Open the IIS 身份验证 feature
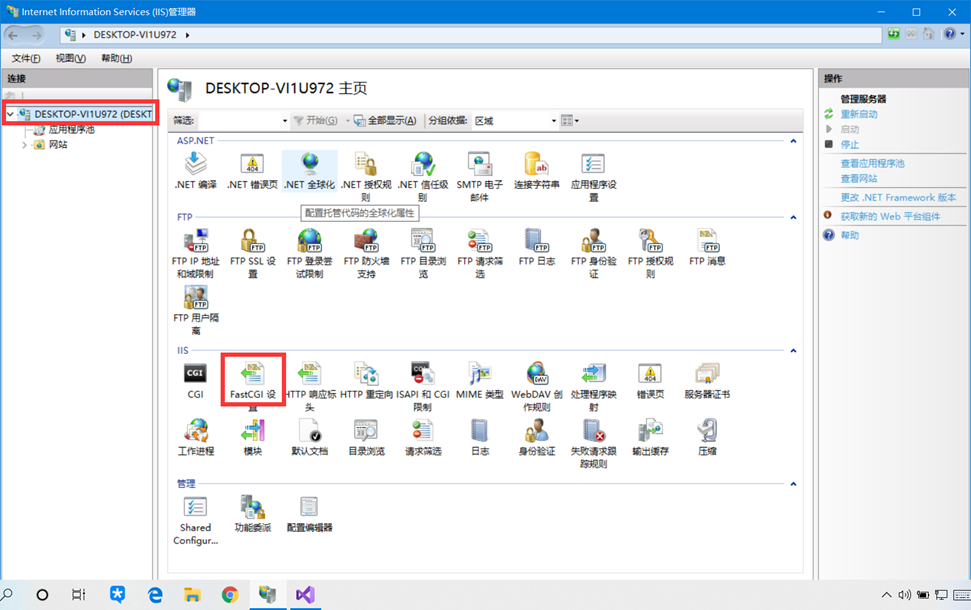Screen dimensions: 971x610 pos(537,437)
